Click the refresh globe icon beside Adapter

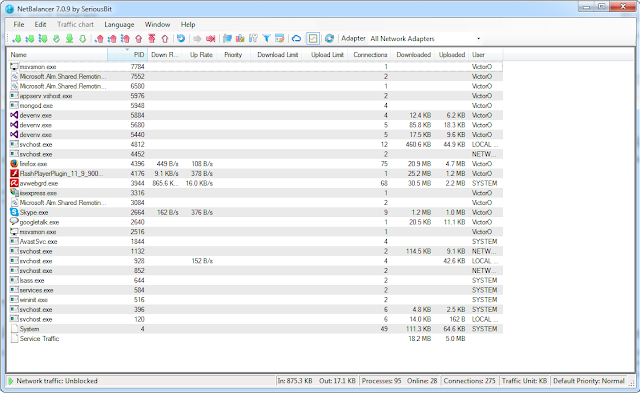pyautogui.click(x=329, y=38)
